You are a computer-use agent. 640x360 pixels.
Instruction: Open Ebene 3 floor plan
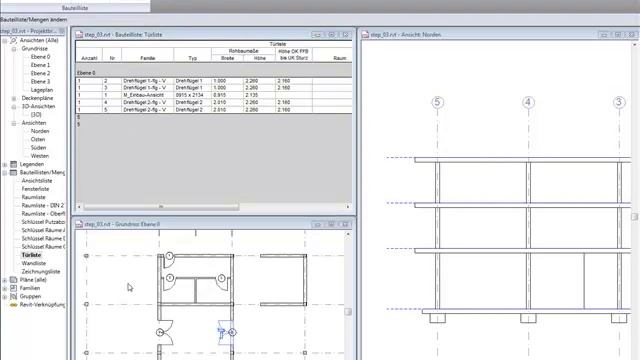click(40, 82)
